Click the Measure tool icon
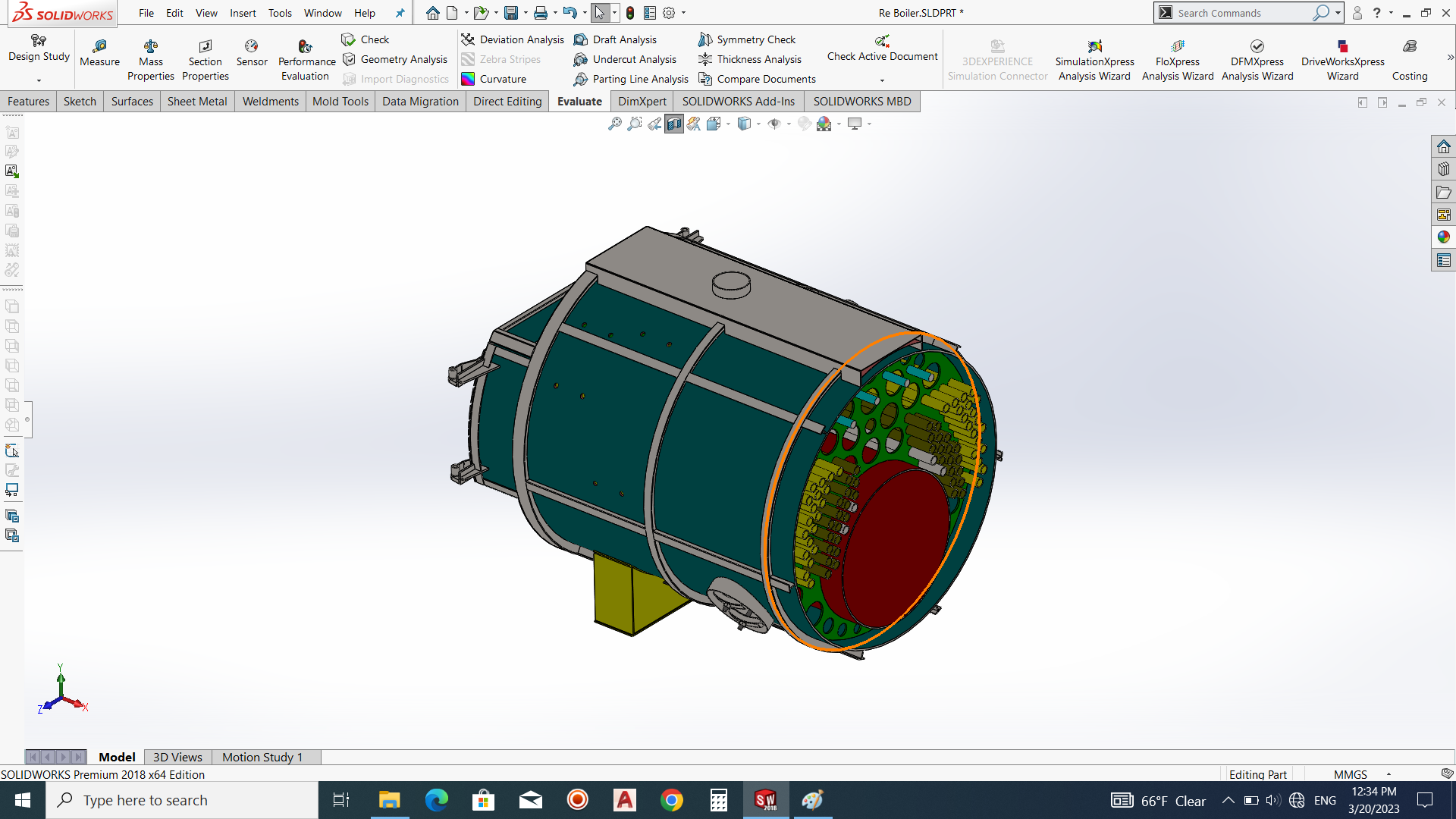The width and height of the screenshot is (1456, 819). tap(99, 47)
